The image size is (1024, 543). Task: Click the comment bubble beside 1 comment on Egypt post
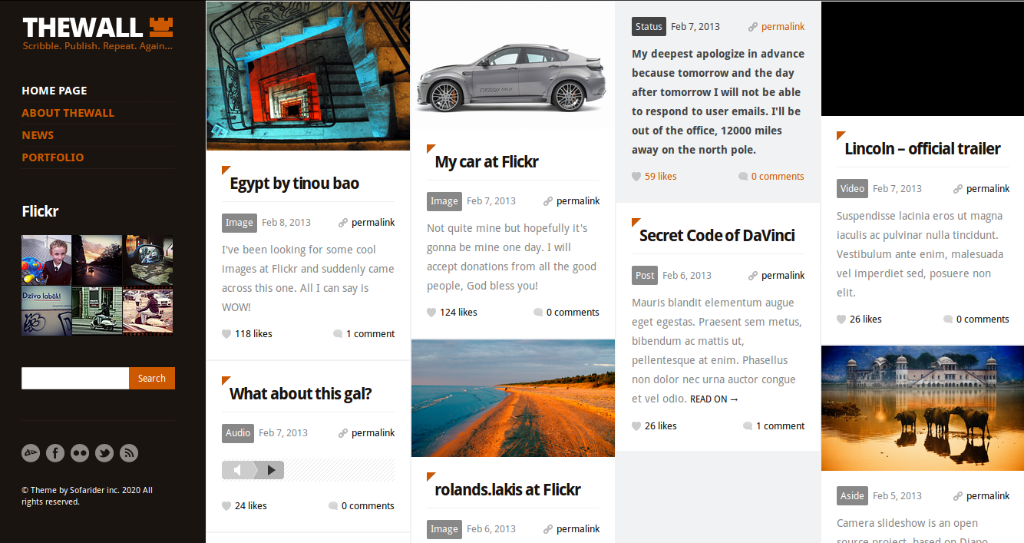pyautogui.click(x=338, y=334)
